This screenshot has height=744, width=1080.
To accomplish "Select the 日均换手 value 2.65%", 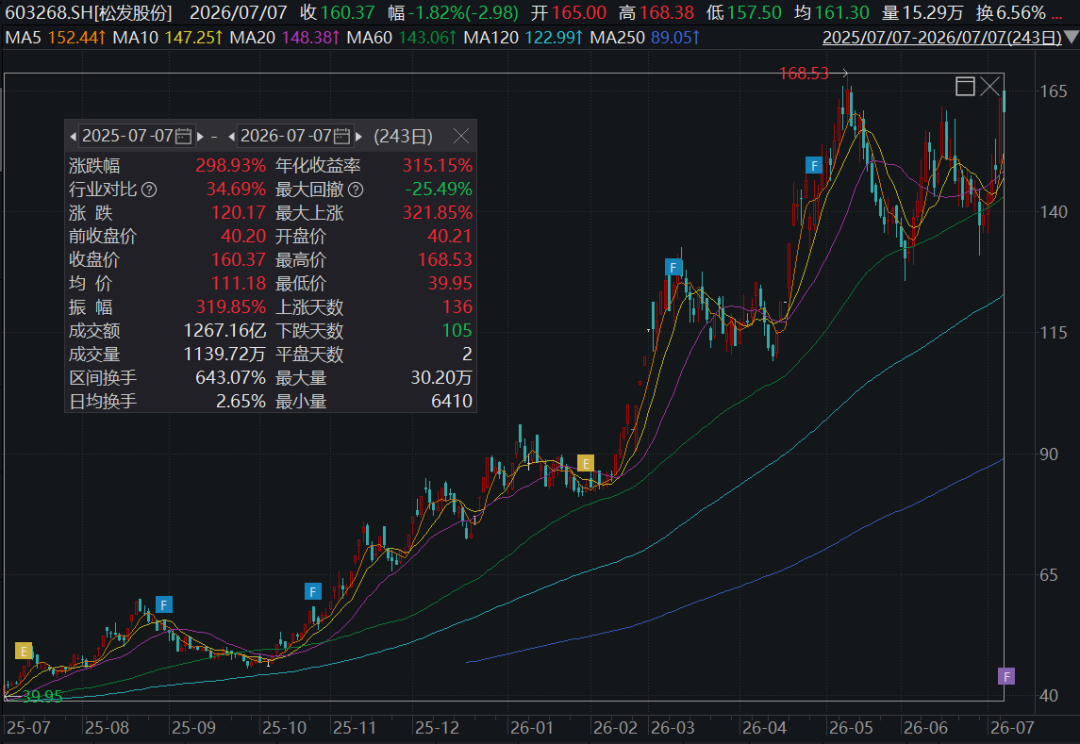I will (x=241, y=401).
